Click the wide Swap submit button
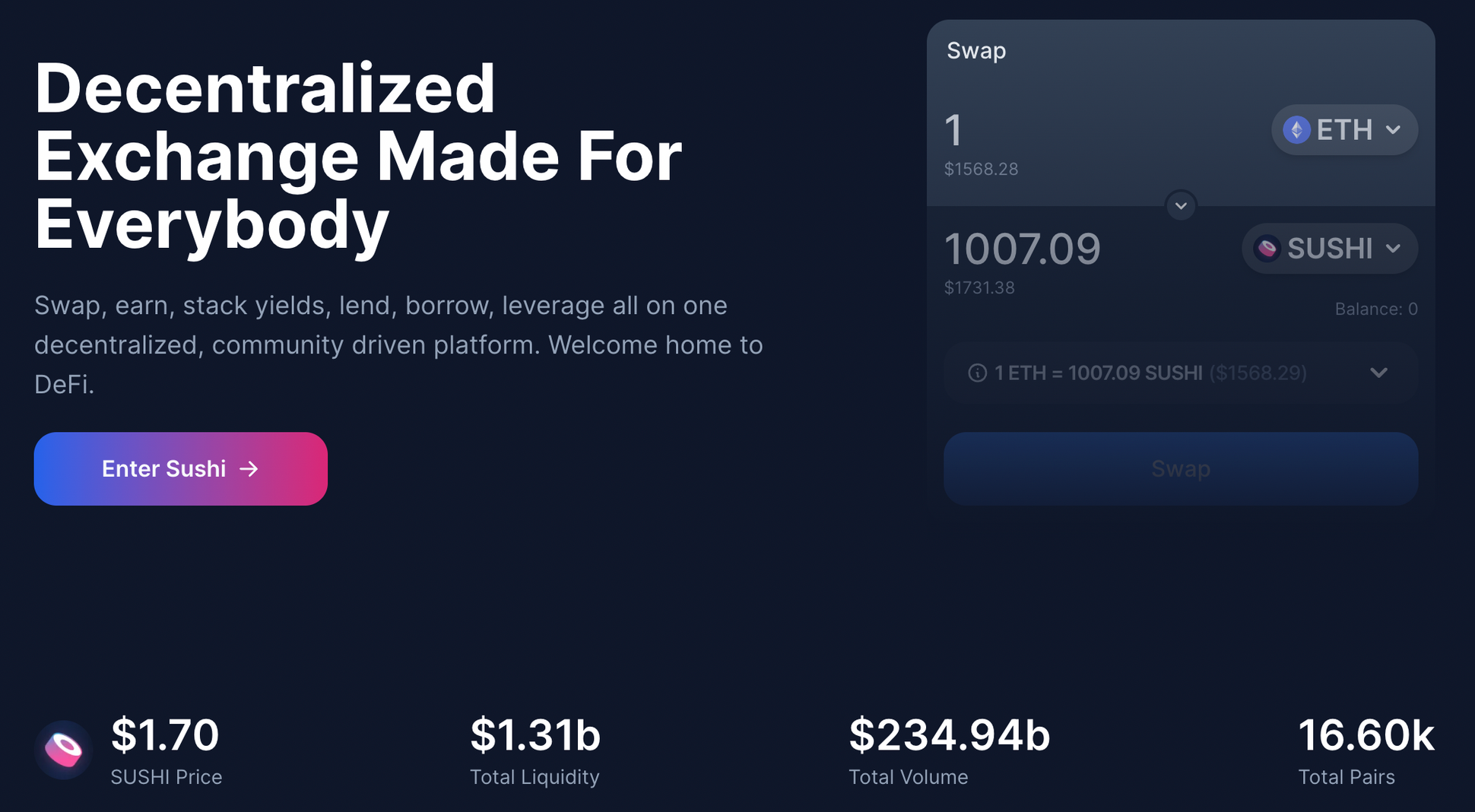Viewport: 1475px width, 812px height. (x=1180, y=468)
